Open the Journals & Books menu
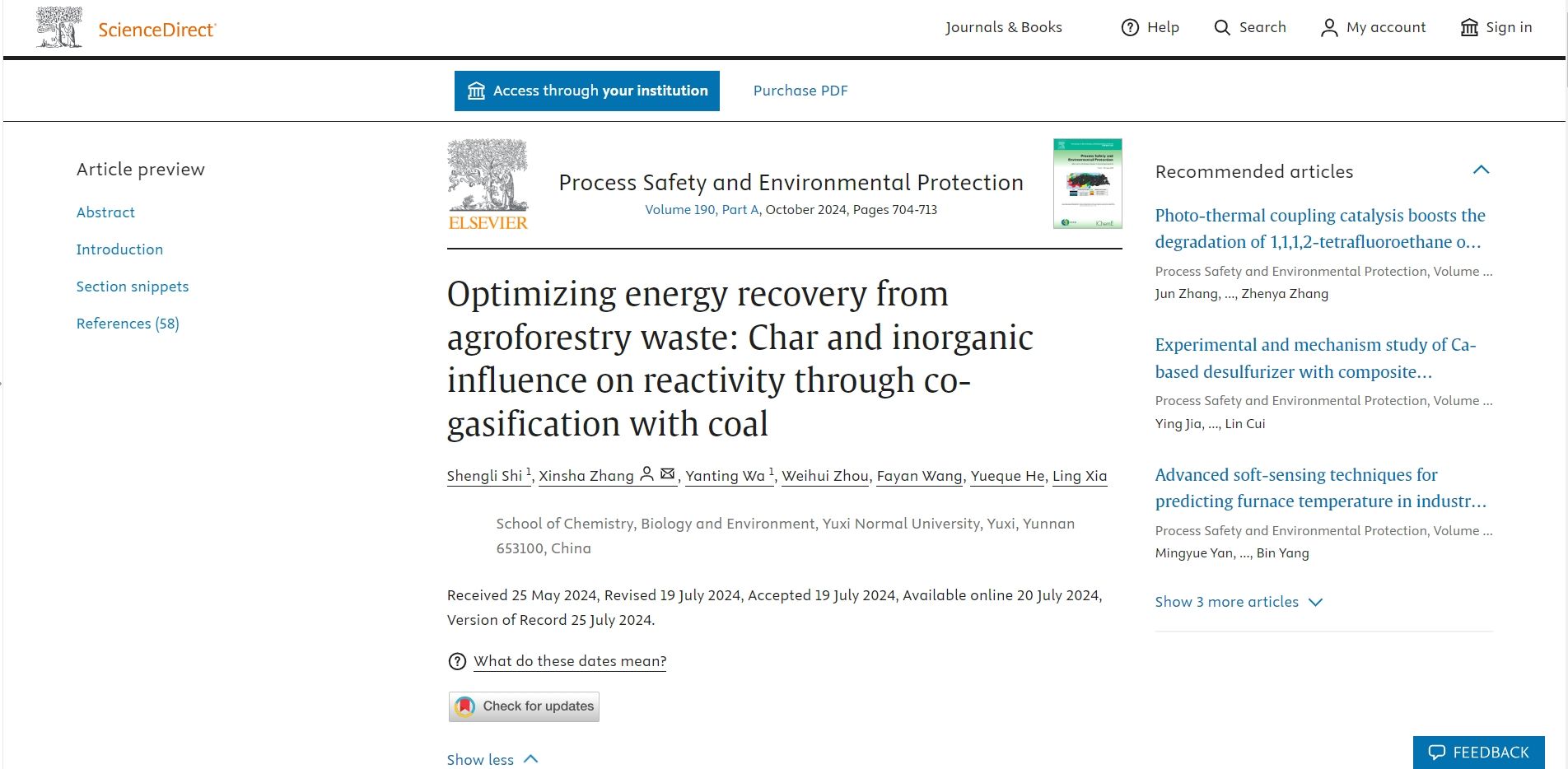This screenshot has height=769, width=1568. (1003, 27)
